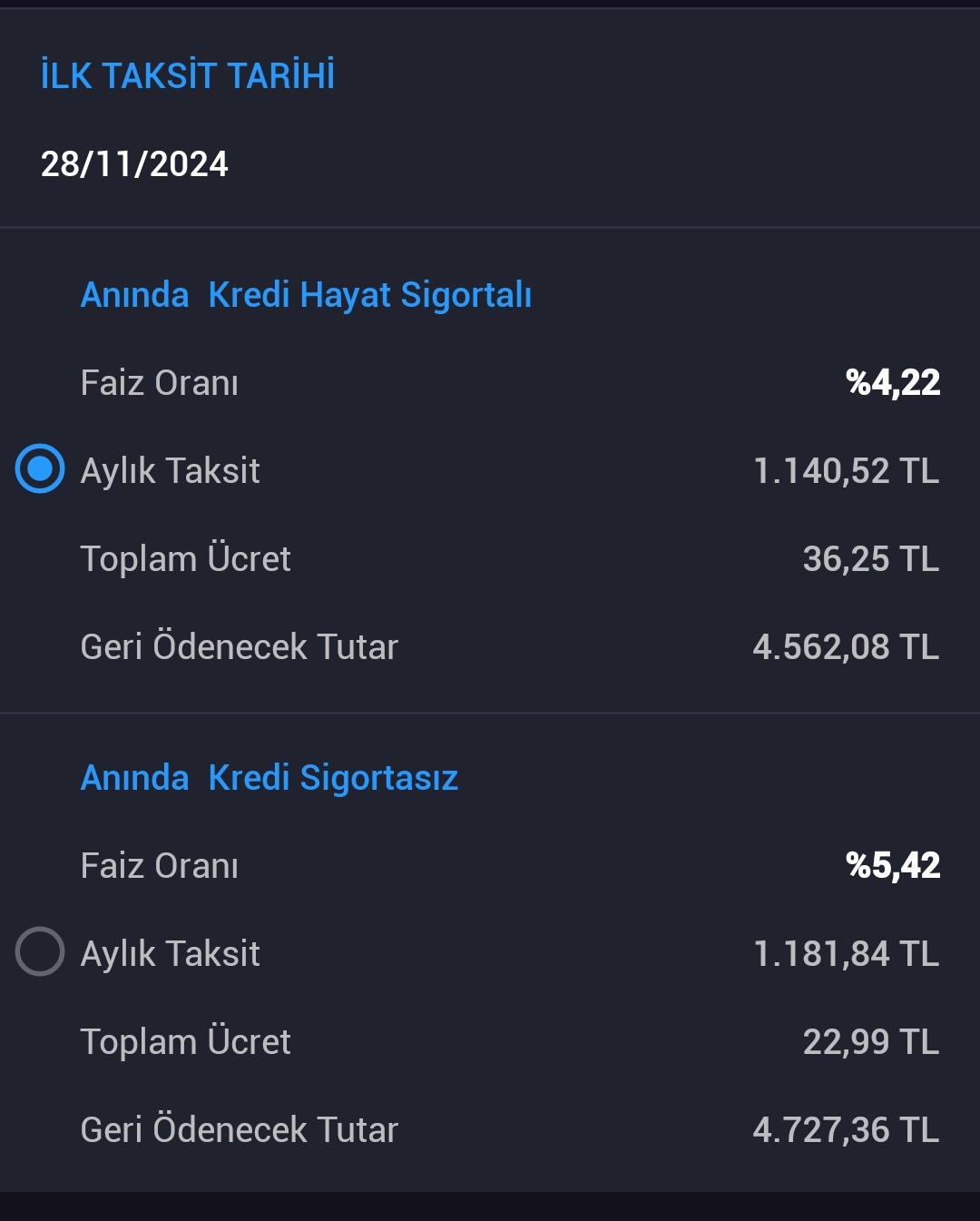This screenshot has width=980, height=1221.
Task: Tap Geri Ödenecek Tutar label under Sigortasız
Action: coord(240,1130)
